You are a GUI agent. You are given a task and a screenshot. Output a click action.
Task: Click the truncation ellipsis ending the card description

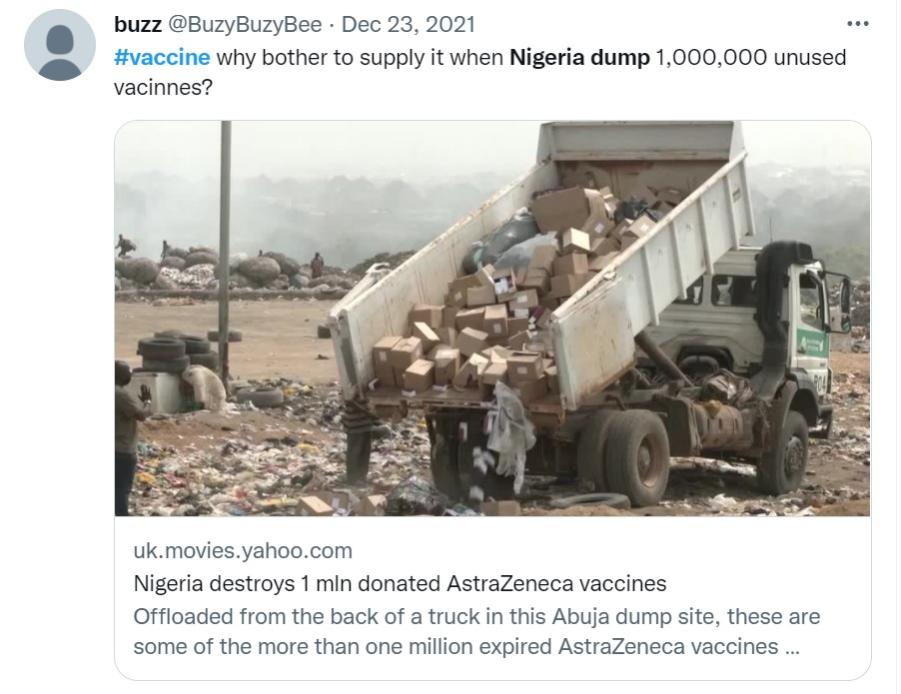pyautogui.click(x=792, y=648)
